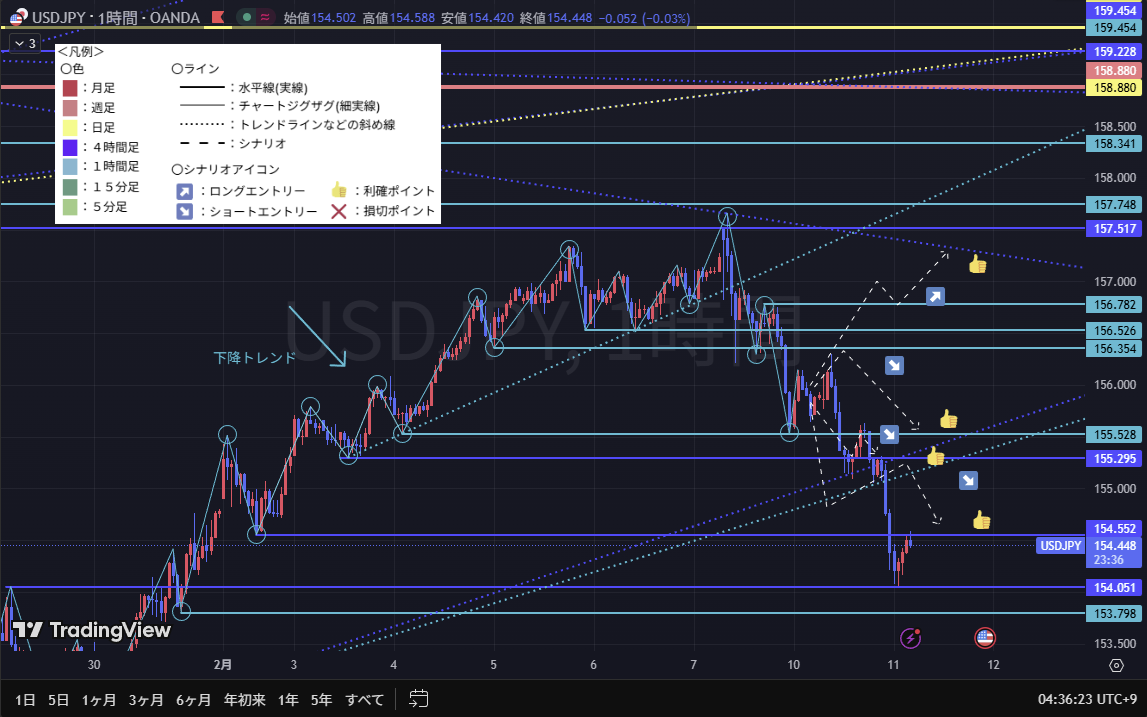Open the 04:36:23 UTC+9 timezone menu

tap(1086, 699)
